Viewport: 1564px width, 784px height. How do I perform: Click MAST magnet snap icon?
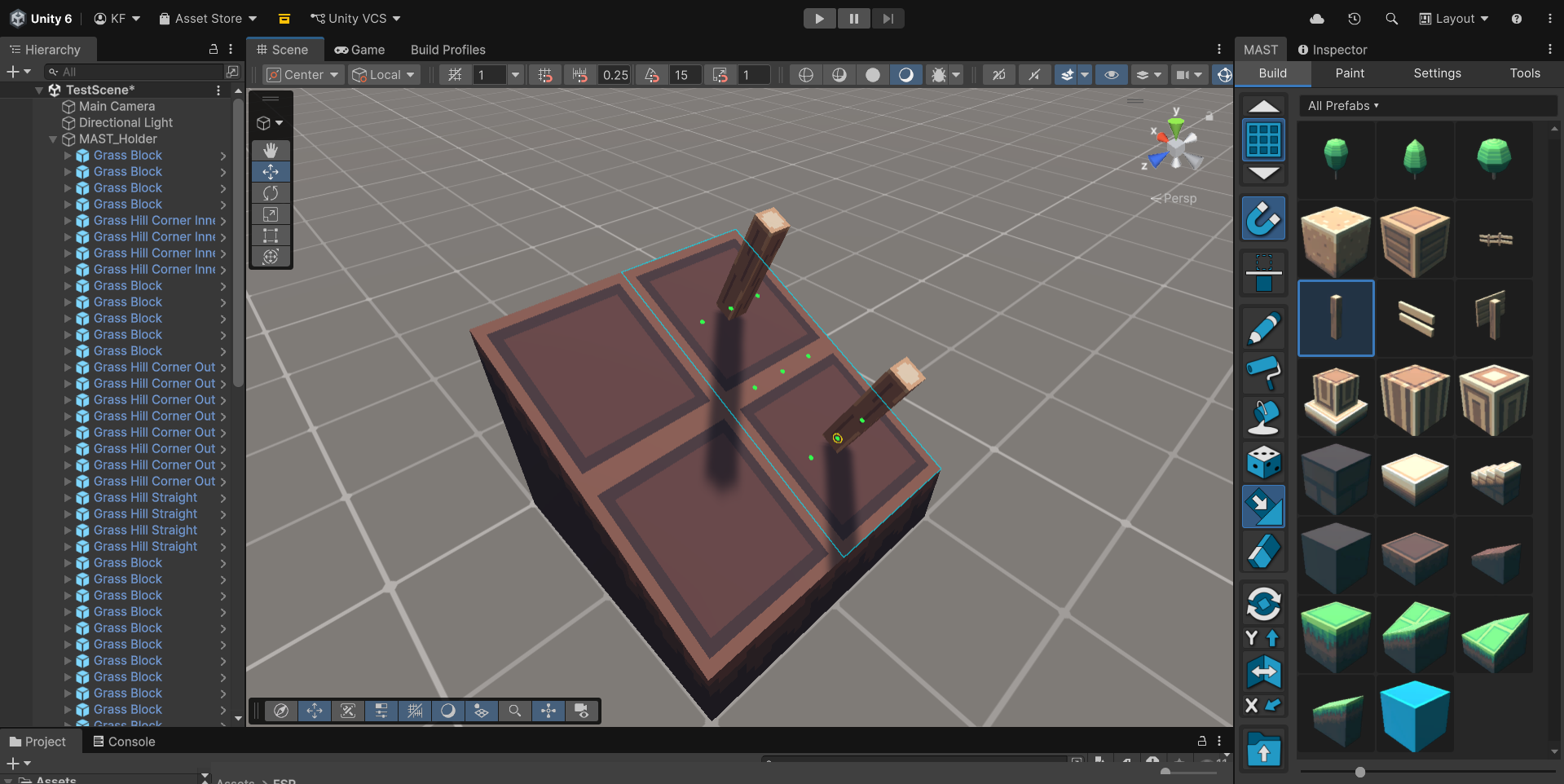[x=1263, y=218]
